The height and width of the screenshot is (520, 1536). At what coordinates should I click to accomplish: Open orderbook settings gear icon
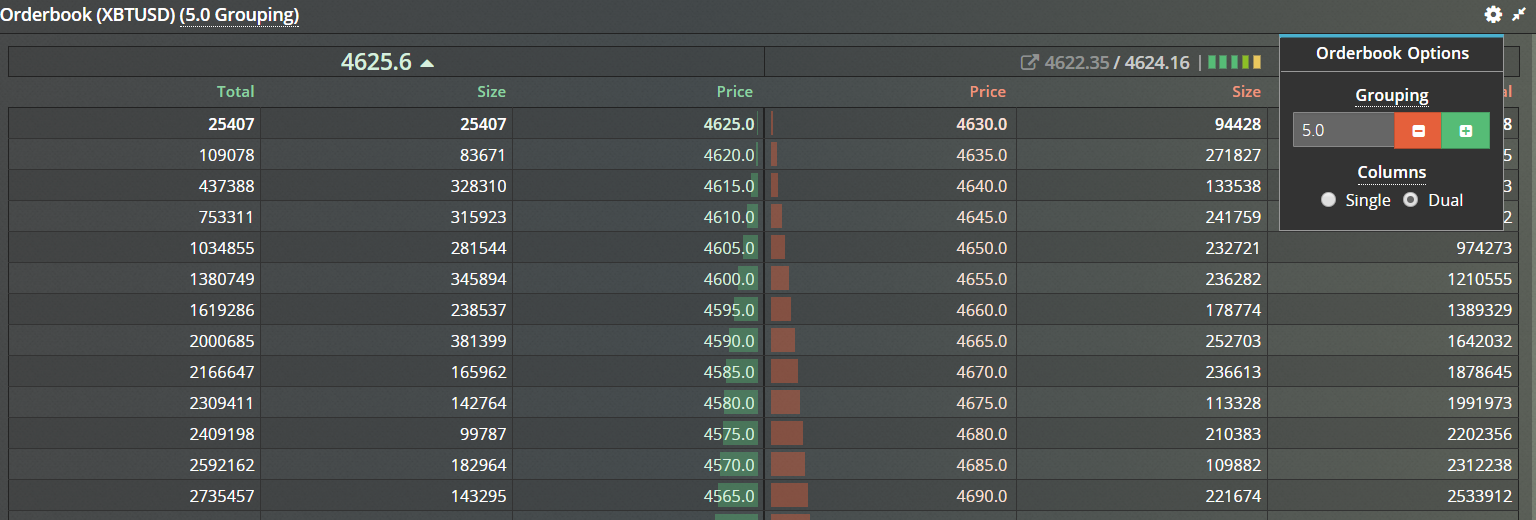(1493, 14)
